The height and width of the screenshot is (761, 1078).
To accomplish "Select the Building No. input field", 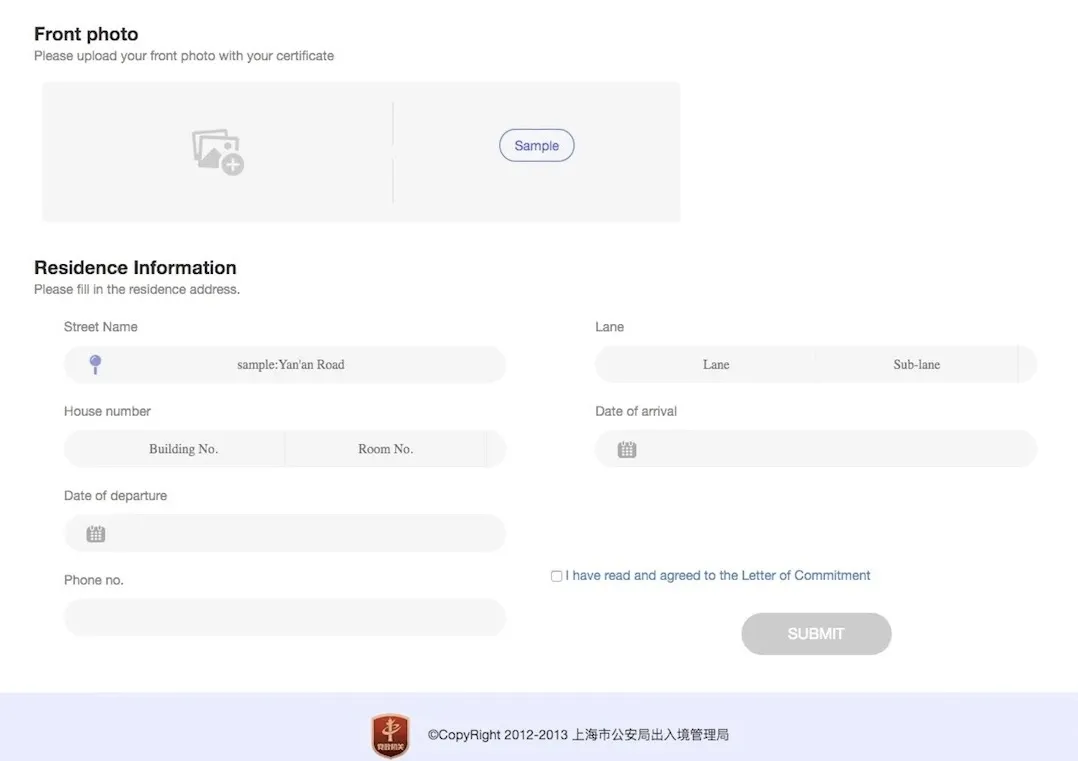I will [x=183, y=449].
